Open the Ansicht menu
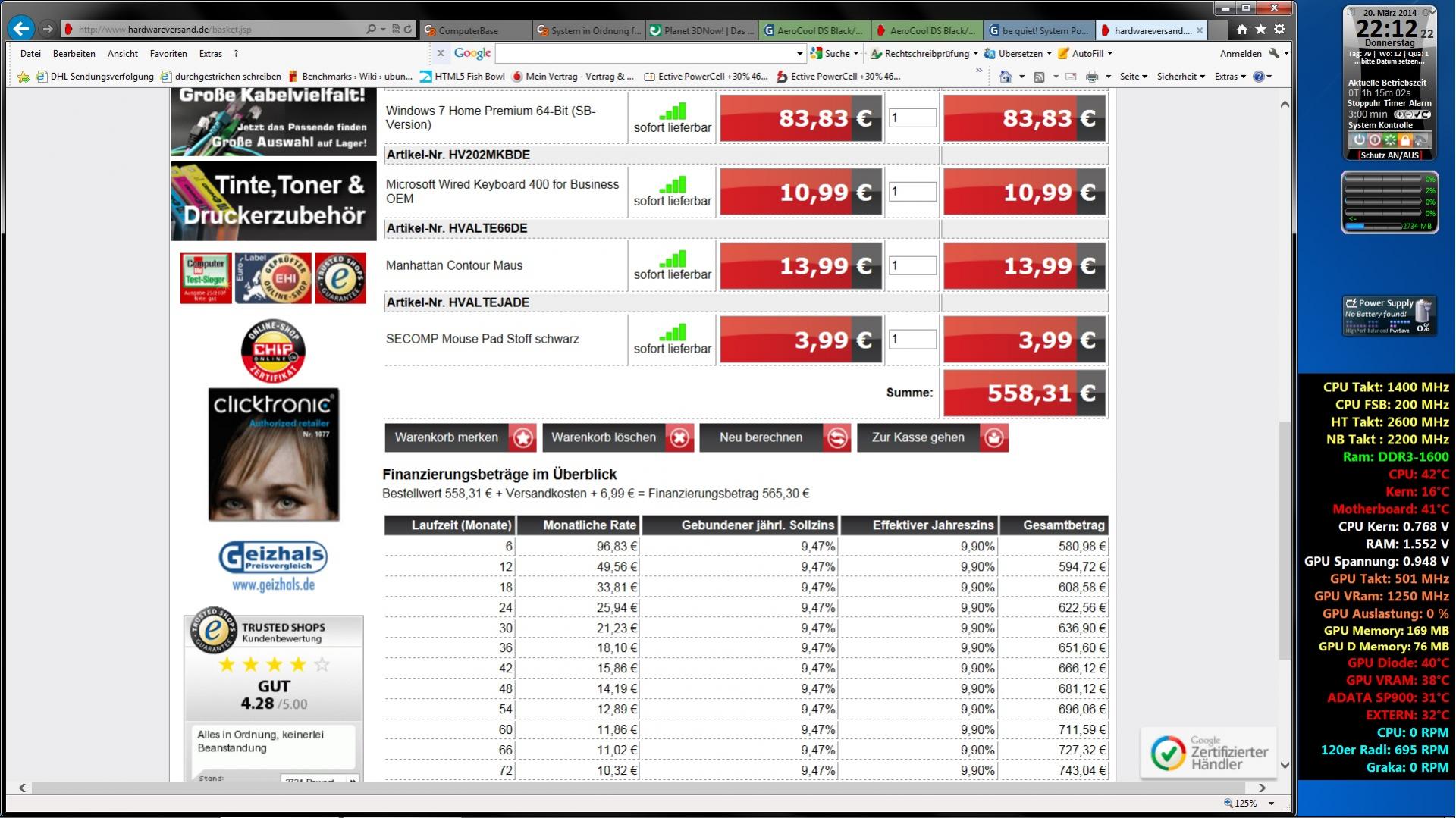Image resolution: width=1456 pixels, height=818 pixels. [x=123, y=53]
